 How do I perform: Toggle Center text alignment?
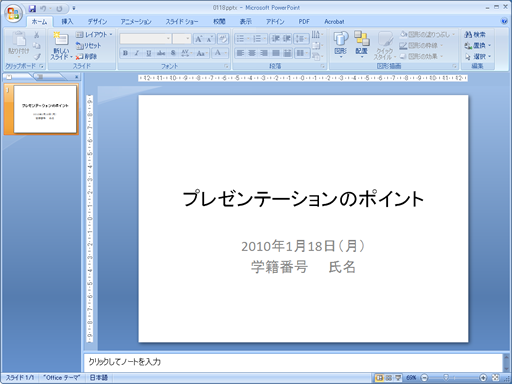252,53
